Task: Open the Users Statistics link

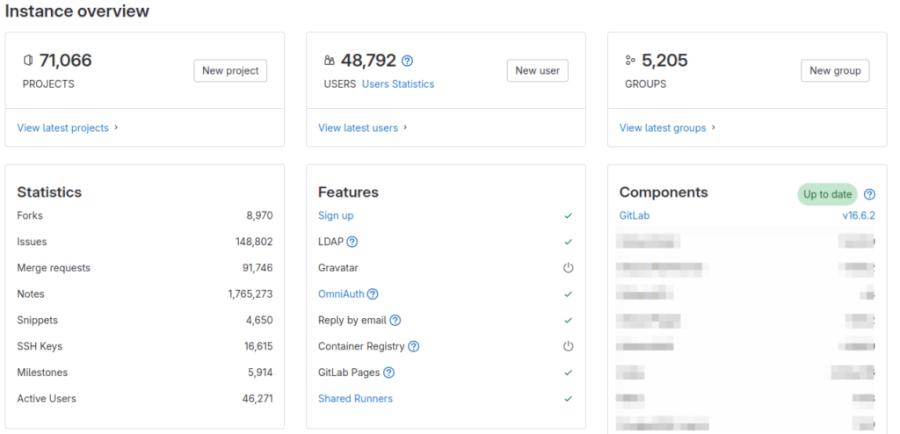Action: (398, 84)
